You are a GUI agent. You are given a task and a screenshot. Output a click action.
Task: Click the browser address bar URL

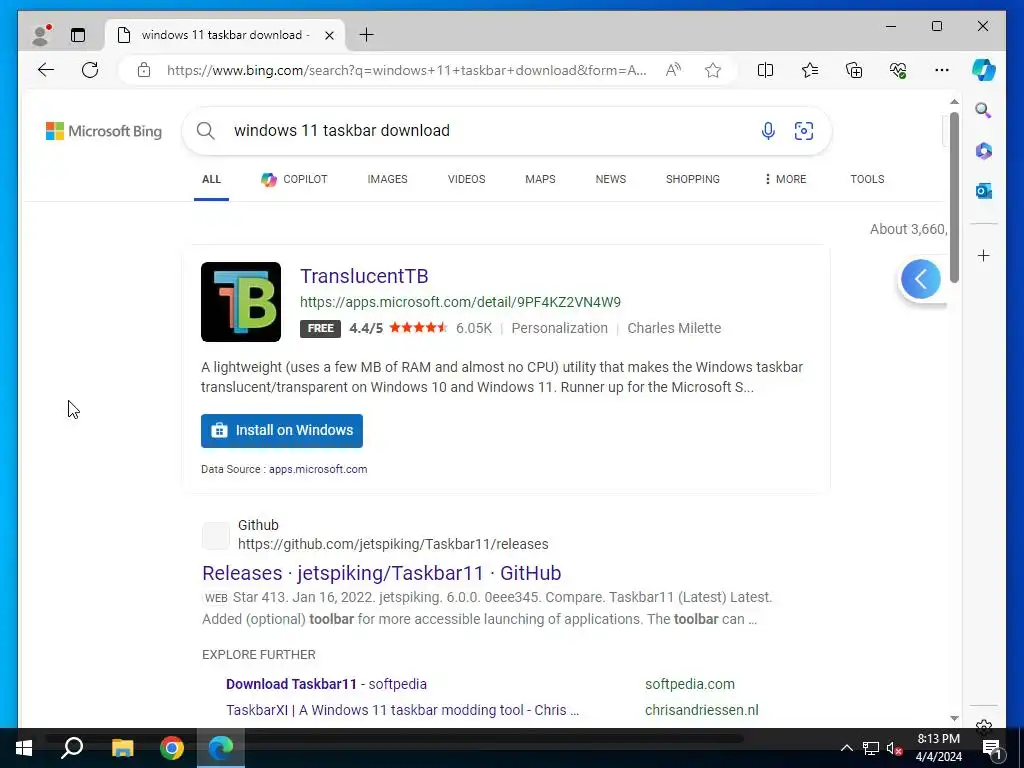click(406, 70)
